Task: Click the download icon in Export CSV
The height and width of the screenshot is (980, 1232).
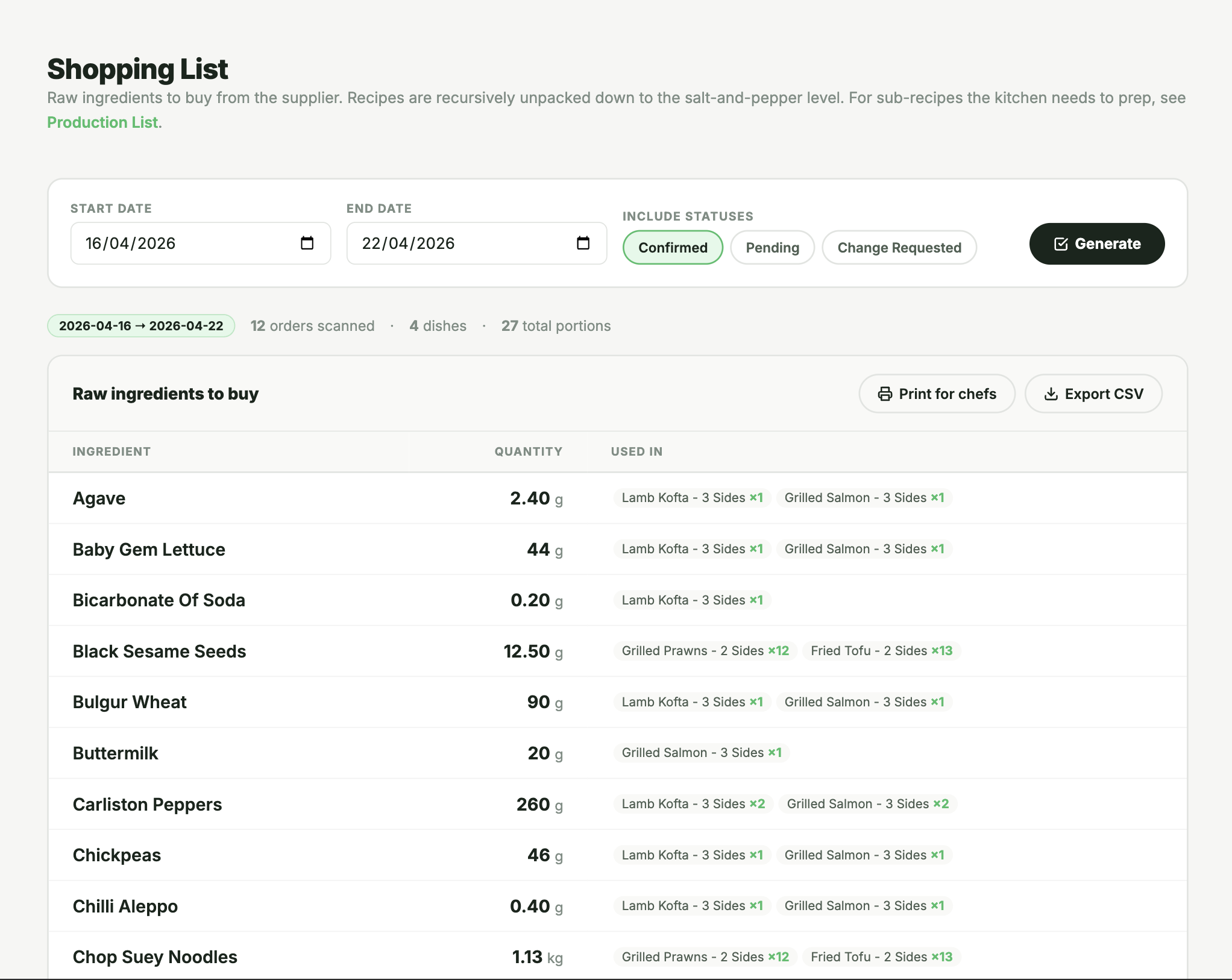Action: (x=1051, y=394)
